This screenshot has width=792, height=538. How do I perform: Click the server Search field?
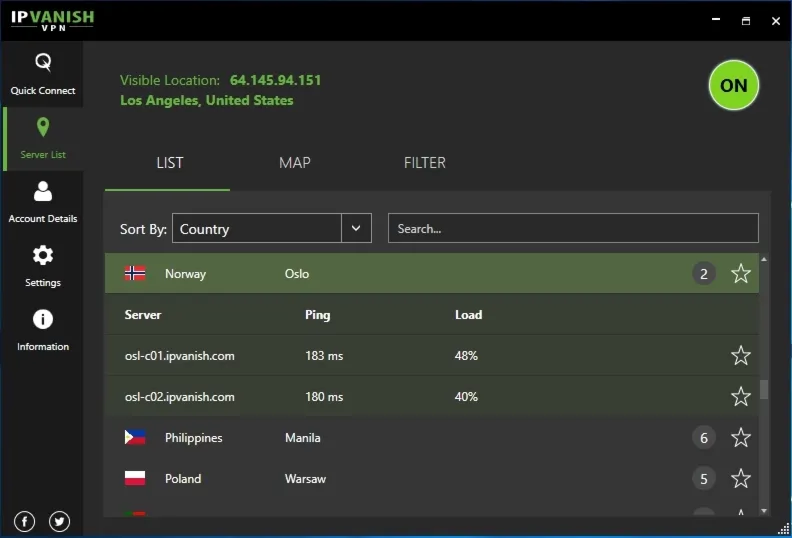573,228
